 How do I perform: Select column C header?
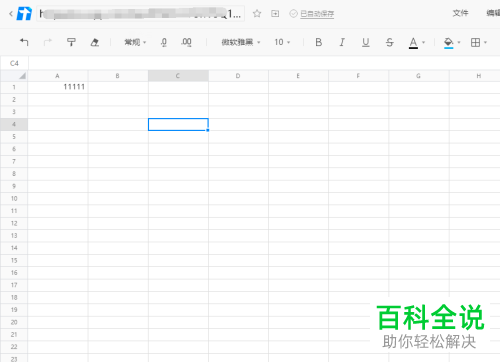coord(178,76)
